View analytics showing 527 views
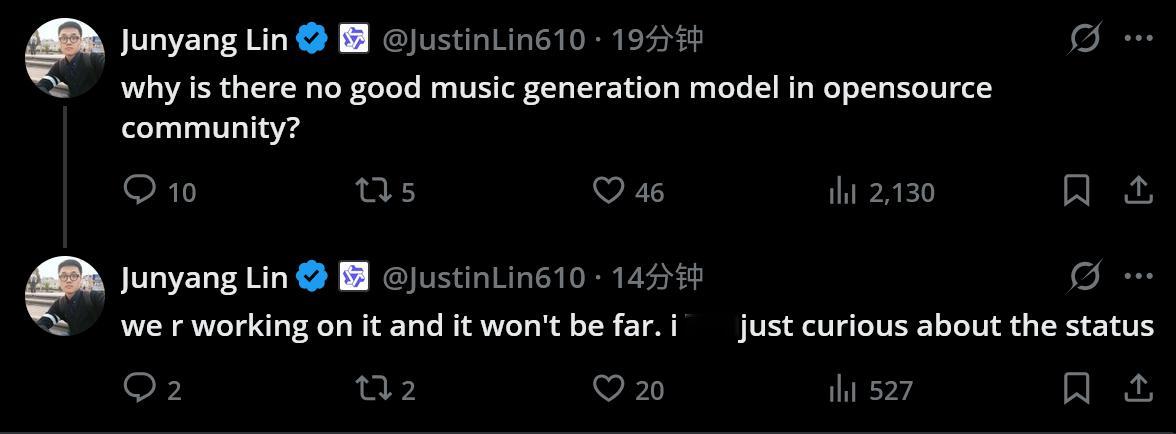 tap(842, 389)
